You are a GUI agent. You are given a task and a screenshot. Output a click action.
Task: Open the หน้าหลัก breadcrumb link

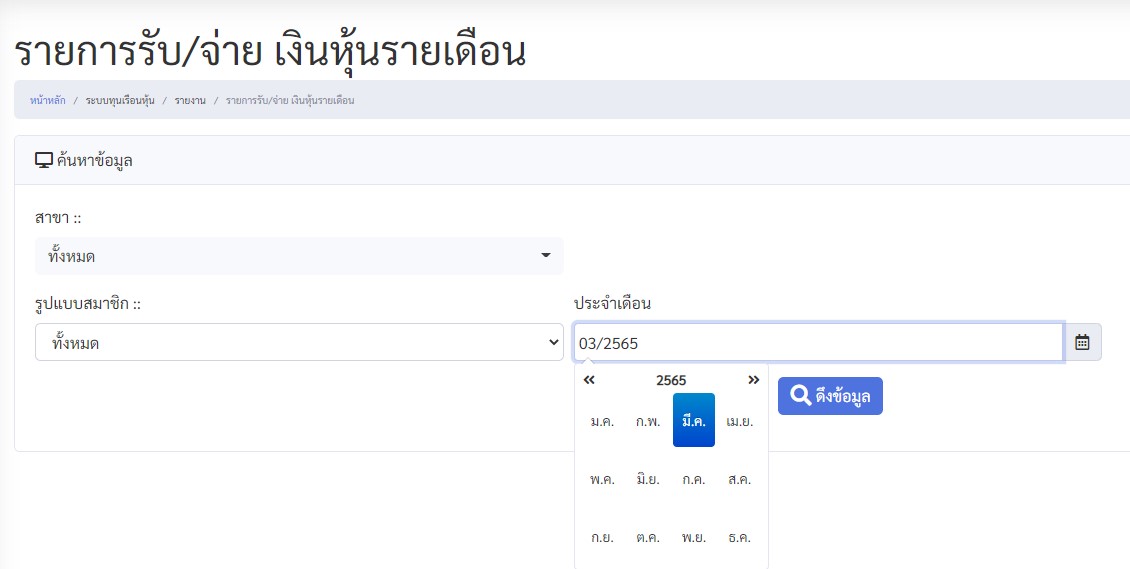click(x=48, y=101)
